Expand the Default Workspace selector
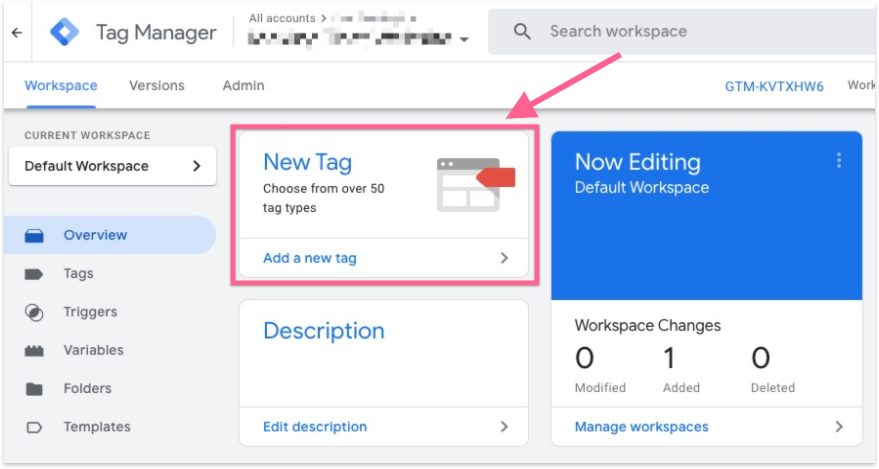879x469 pixels. point(196,166)
